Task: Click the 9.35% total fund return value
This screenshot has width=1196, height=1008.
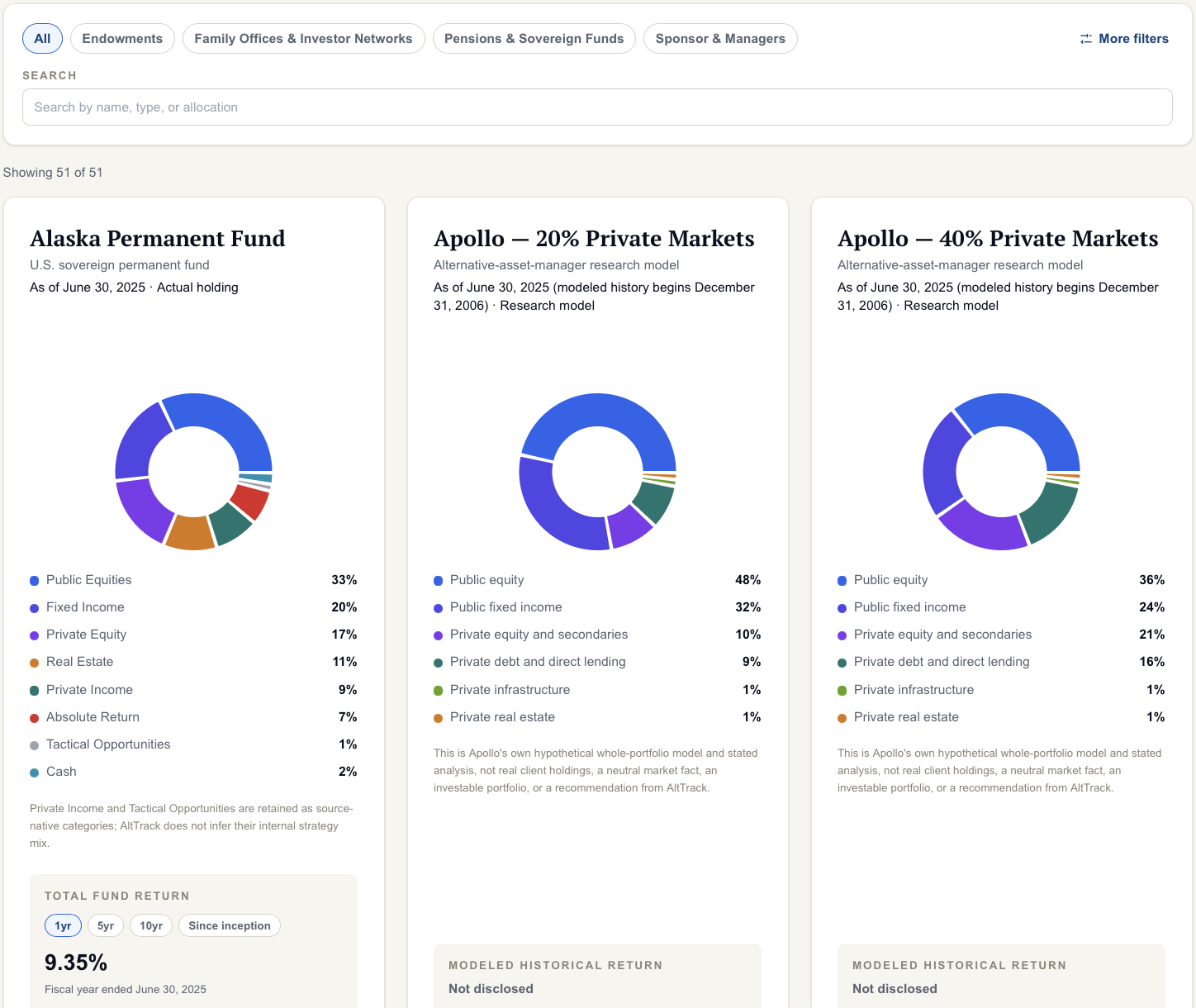Action: coord(76,963)
